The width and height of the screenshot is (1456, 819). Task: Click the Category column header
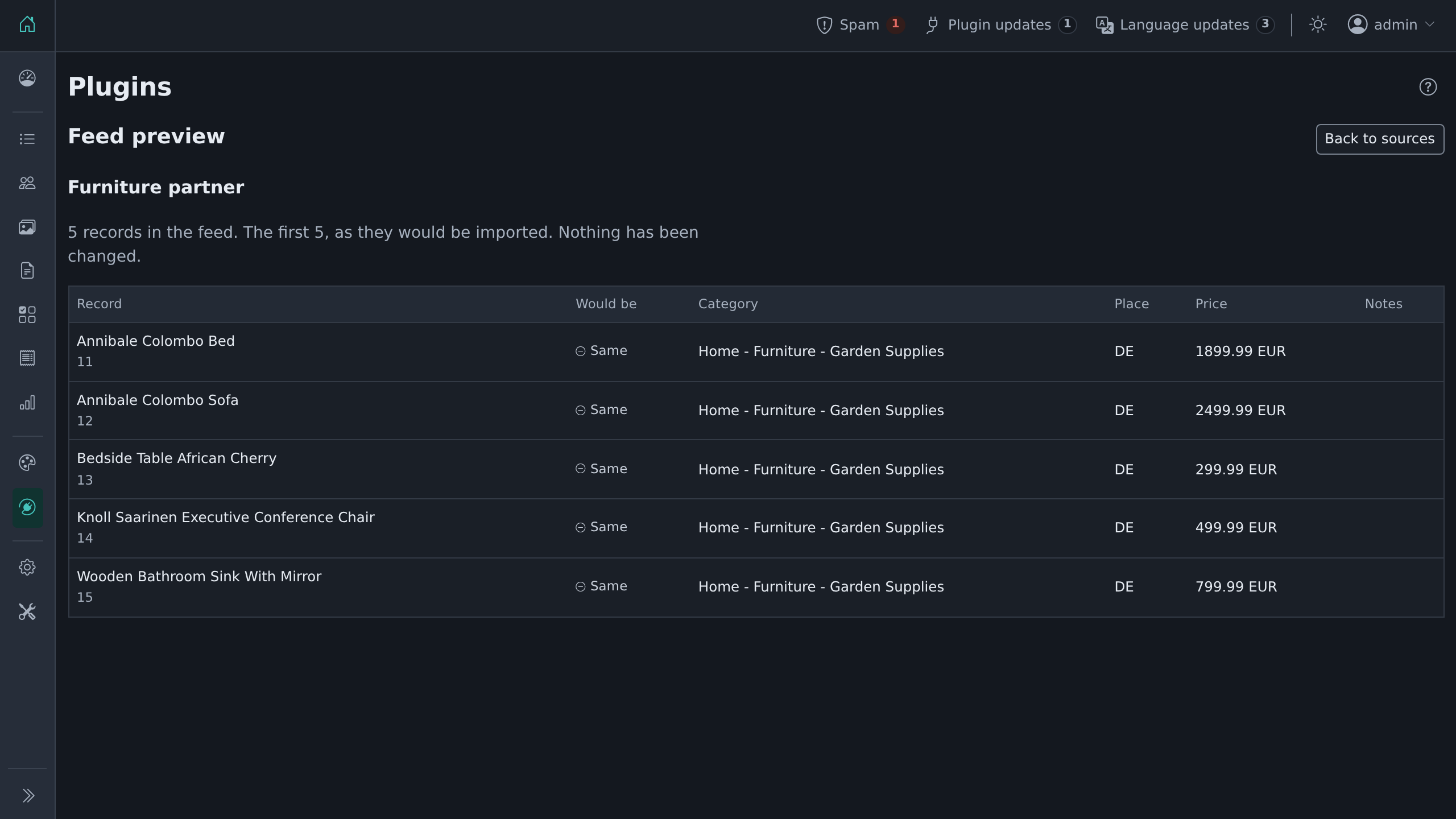728,304
